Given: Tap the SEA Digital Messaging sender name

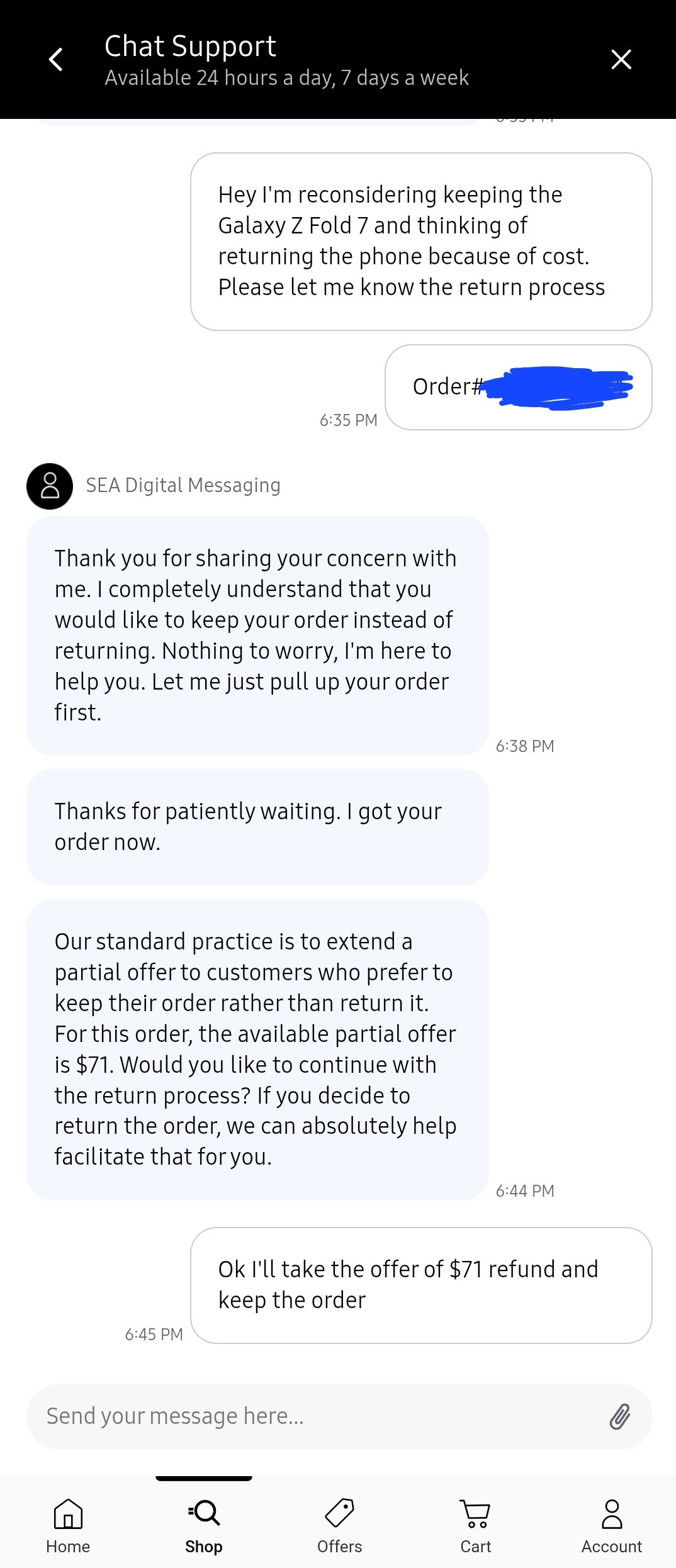Looking at the screenshot, I should click(x=183, y=486).
